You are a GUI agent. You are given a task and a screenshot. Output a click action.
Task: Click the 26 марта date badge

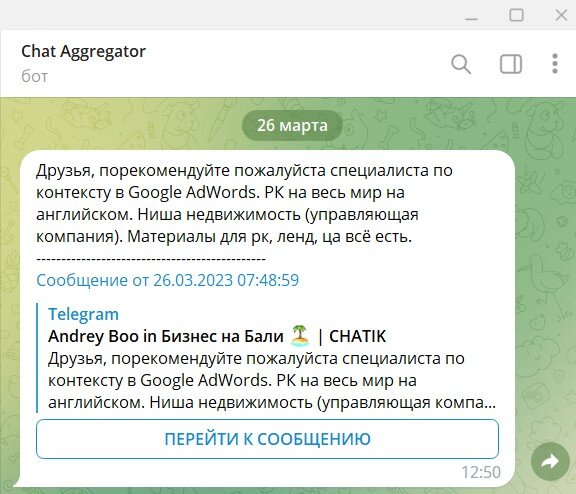pos(292,125)
